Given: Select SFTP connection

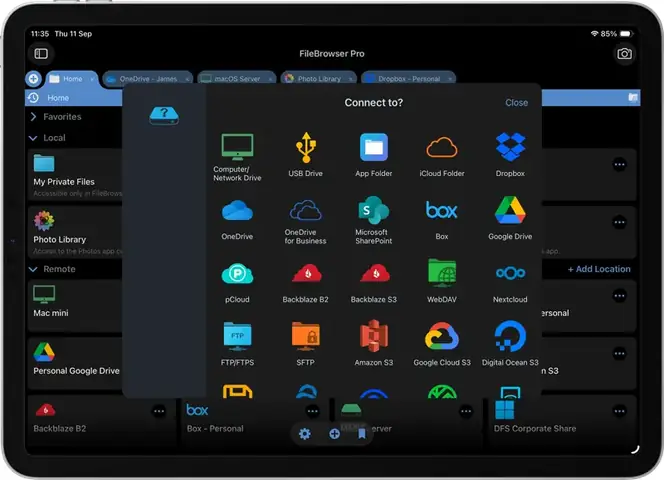Looking at the screenshot, I should (x=305, y=344).
